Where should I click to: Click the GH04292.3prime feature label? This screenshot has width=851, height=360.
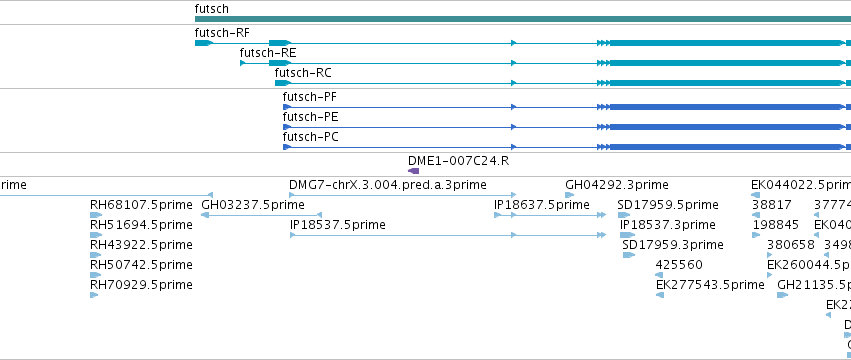coord(617,185)
